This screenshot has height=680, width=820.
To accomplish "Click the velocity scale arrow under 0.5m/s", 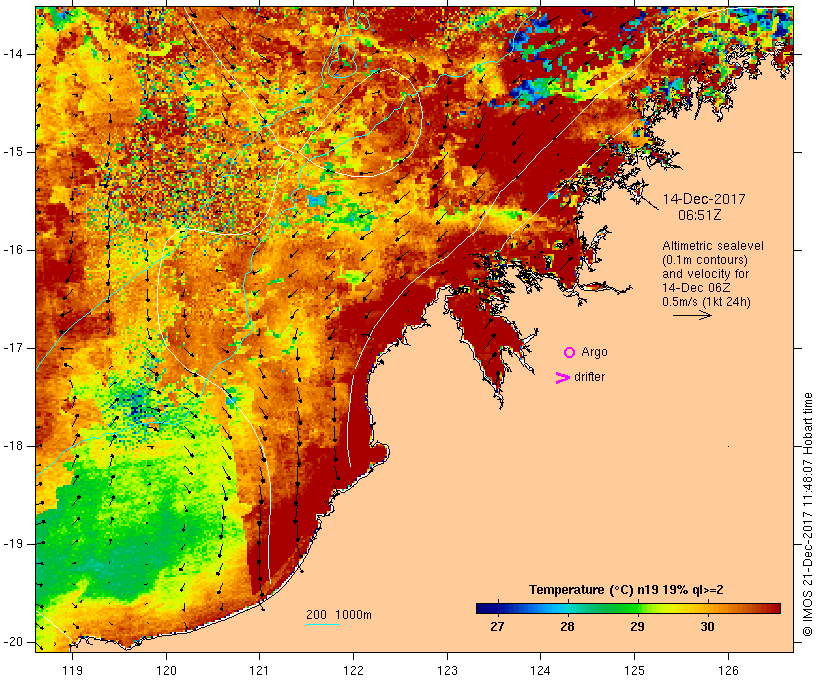I will pos(692,315).
